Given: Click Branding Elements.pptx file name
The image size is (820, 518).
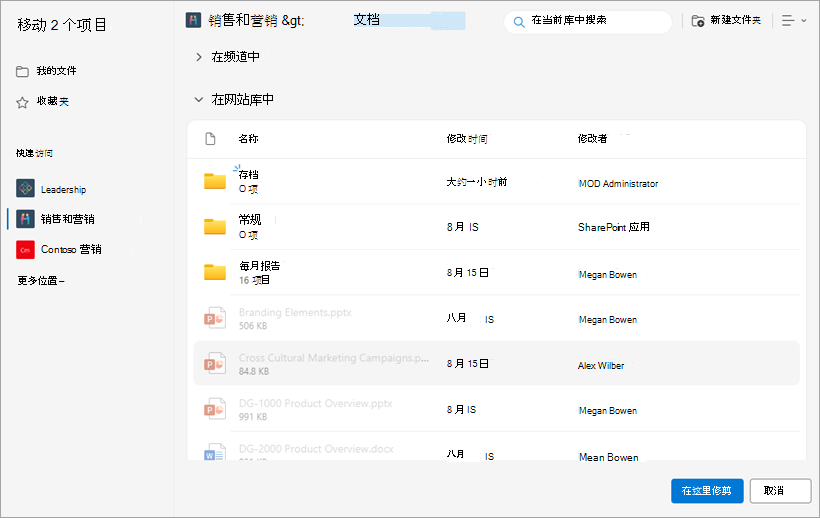Looking at the screenshot, I should (295, 313).
